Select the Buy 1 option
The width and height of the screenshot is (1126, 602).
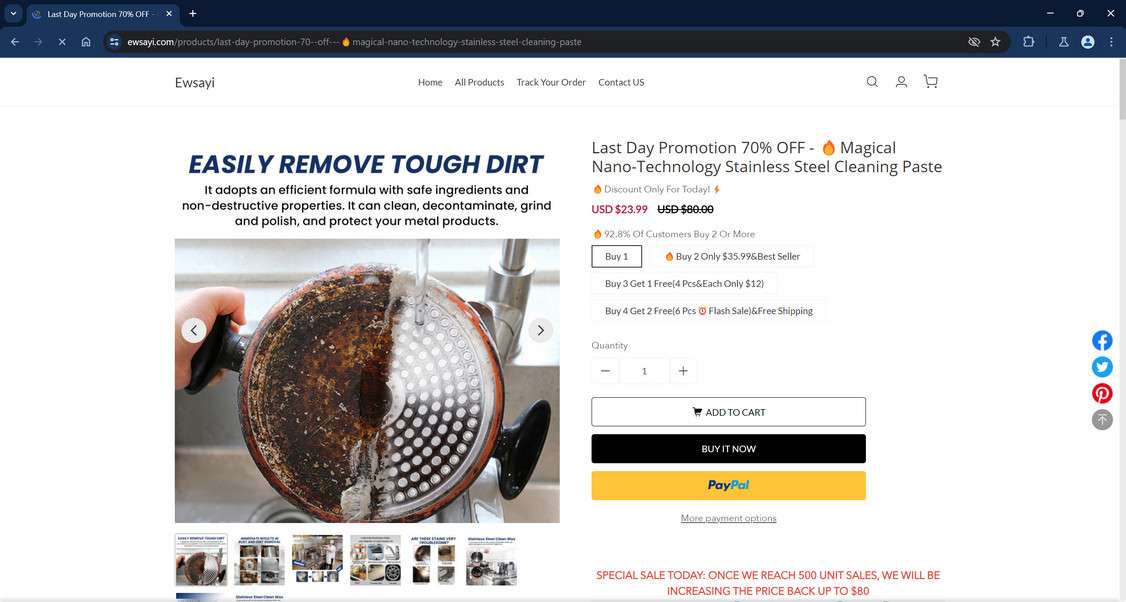616,256
